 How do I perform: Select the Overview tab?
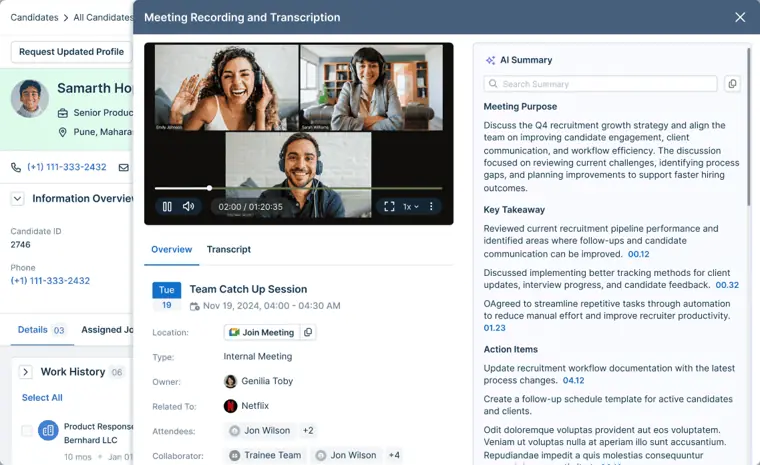pyautogui.click(x=172, y=249)
